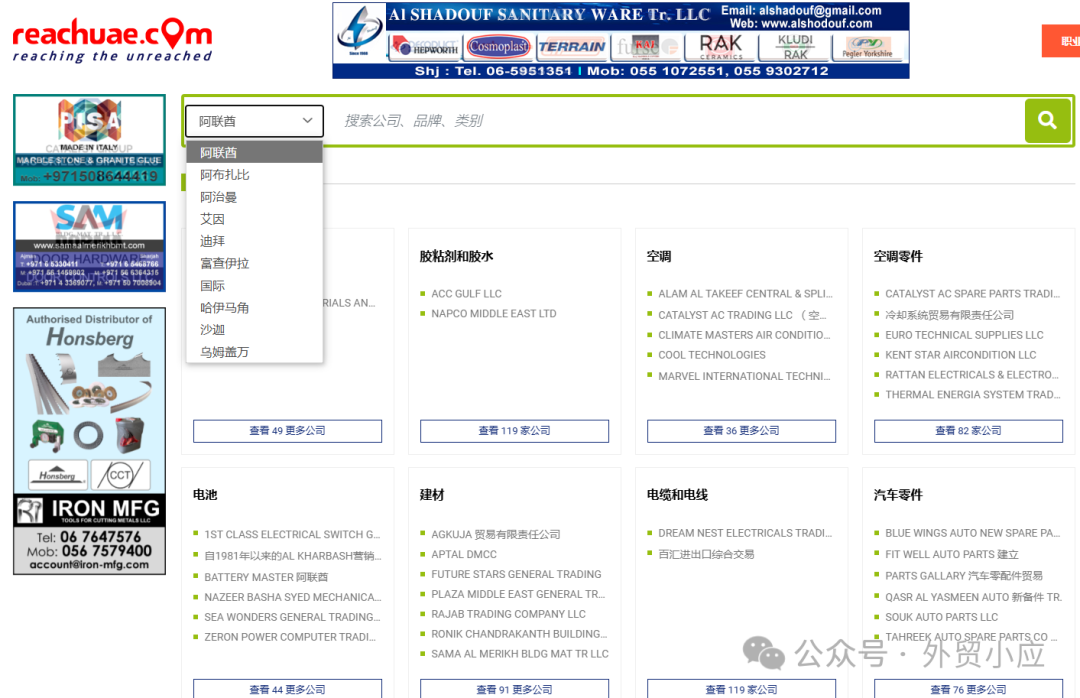The width and height of the screenshot is (1080, 698).
Task: Select 艾因 in the dropdown
Action: point(254,219)
